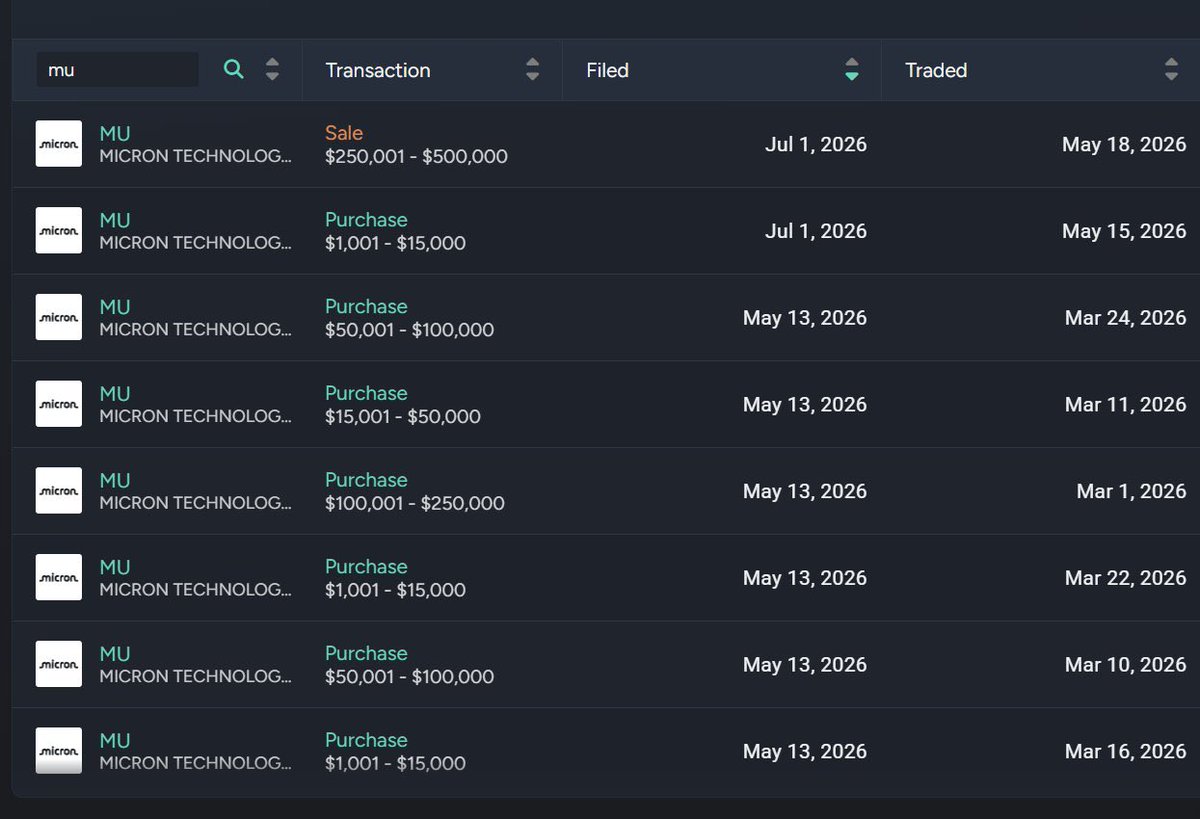Select "Jul 1, 2026" filed date in Sale row
1200x819 pixels.
pos(816,145)
